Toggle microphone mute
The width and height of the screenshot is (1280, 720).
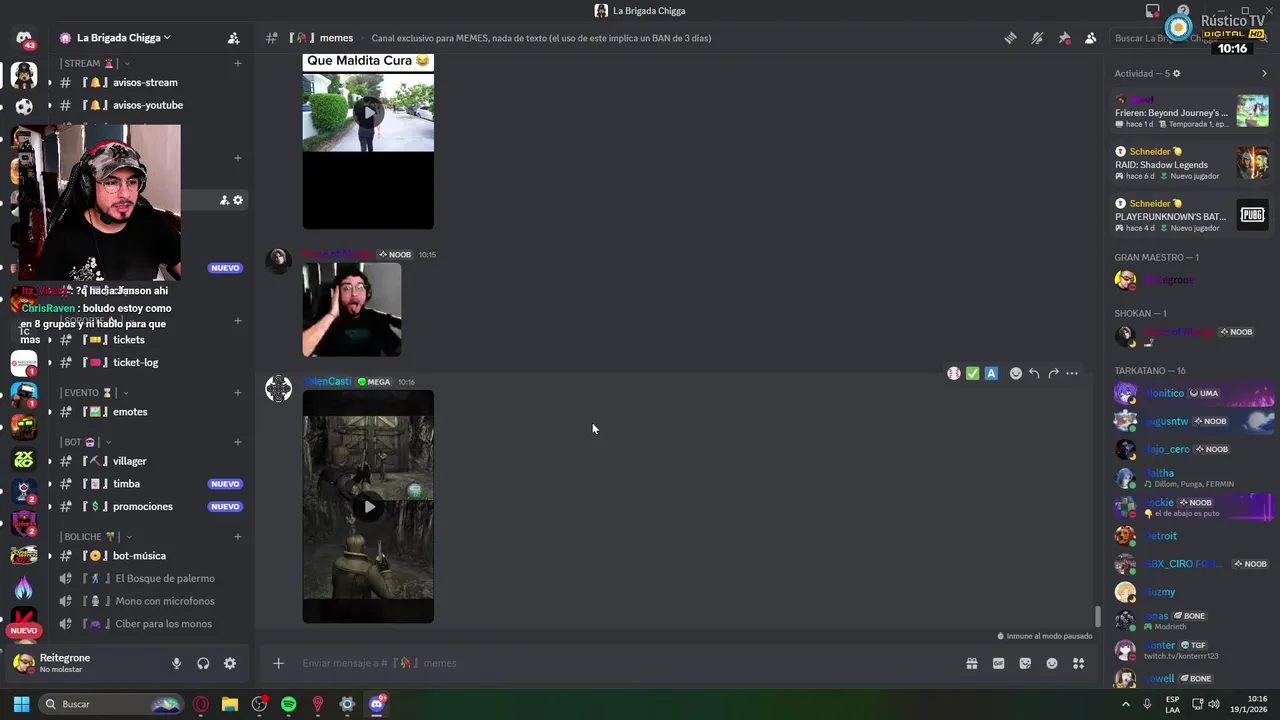[176, 663]
